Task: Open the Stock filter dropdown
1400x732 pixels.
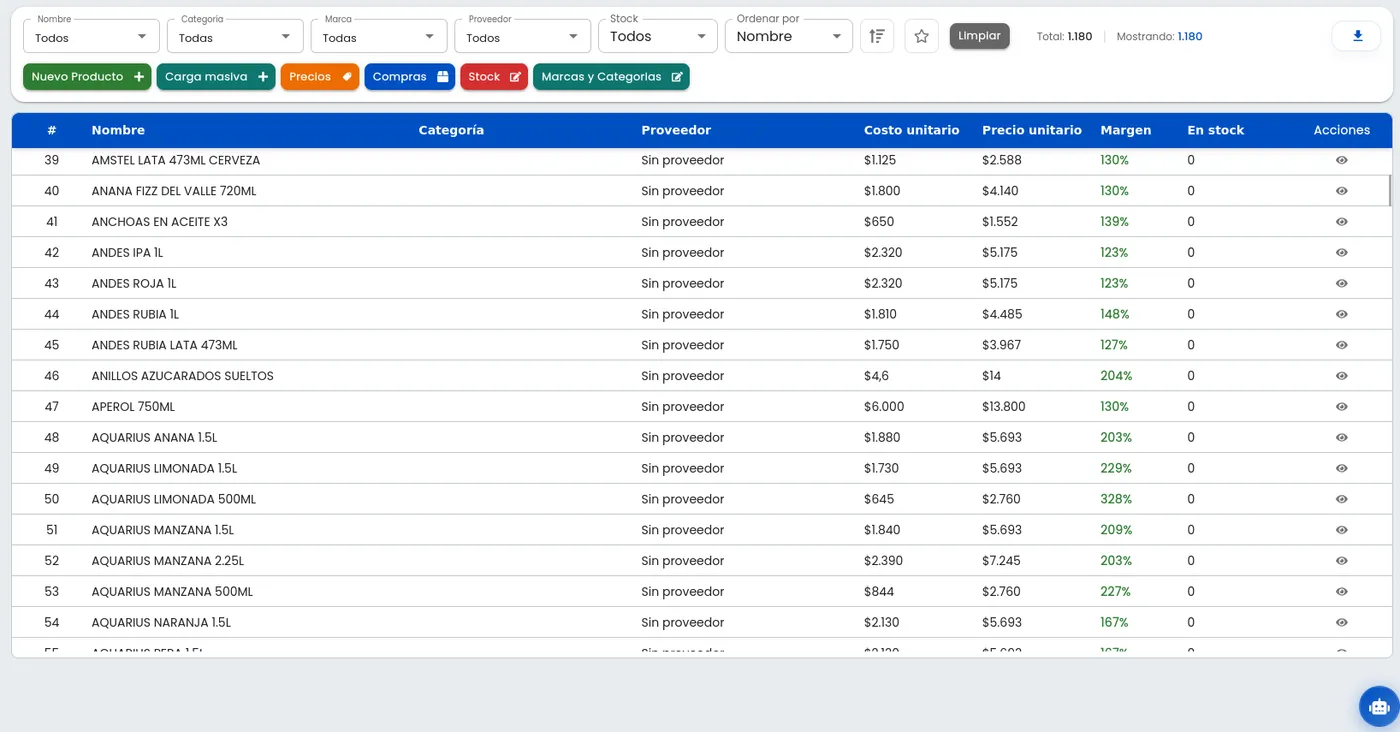Action: (x=657, y=37)
